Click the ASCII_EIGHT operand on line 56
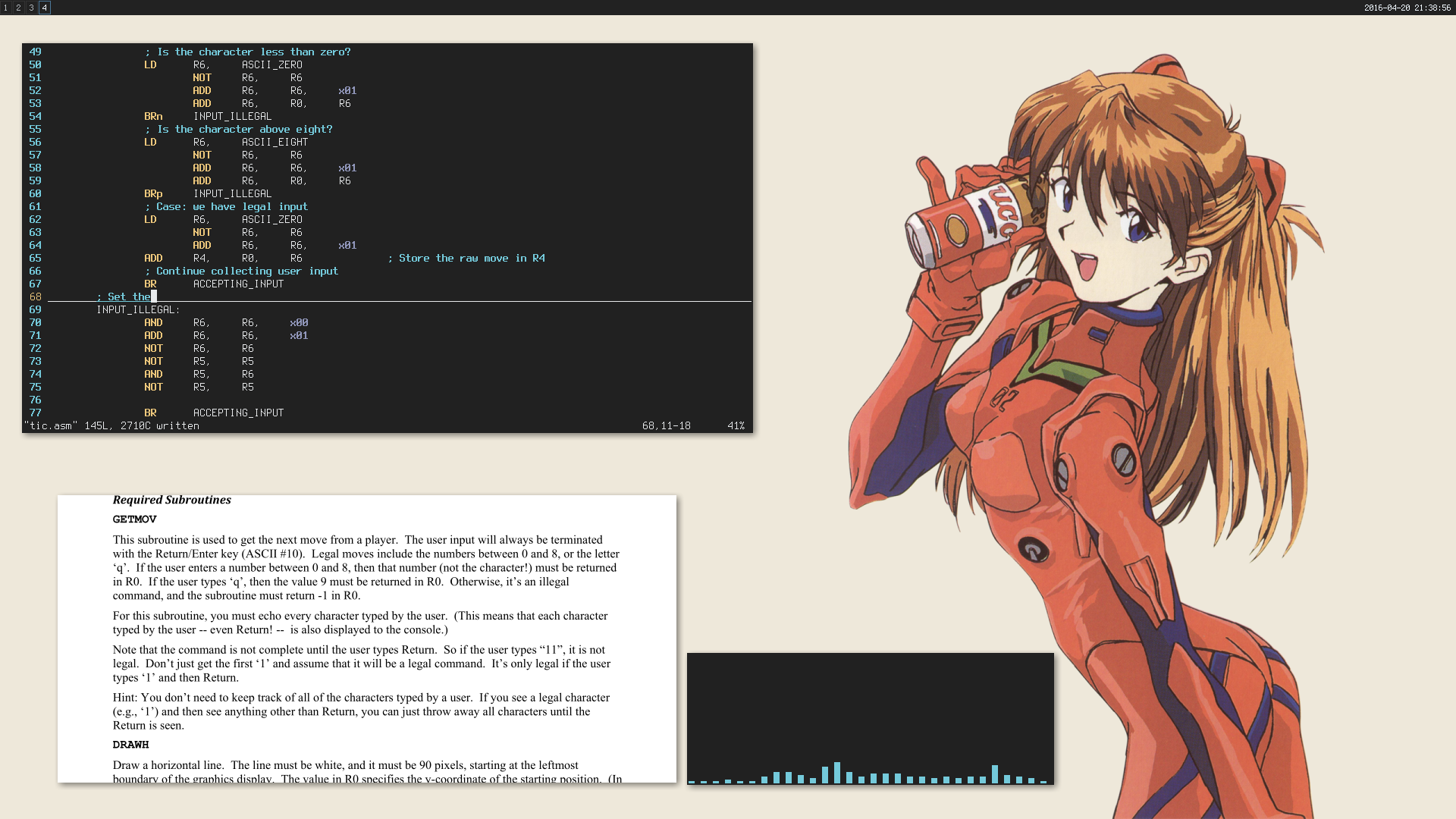 [275, 142]
